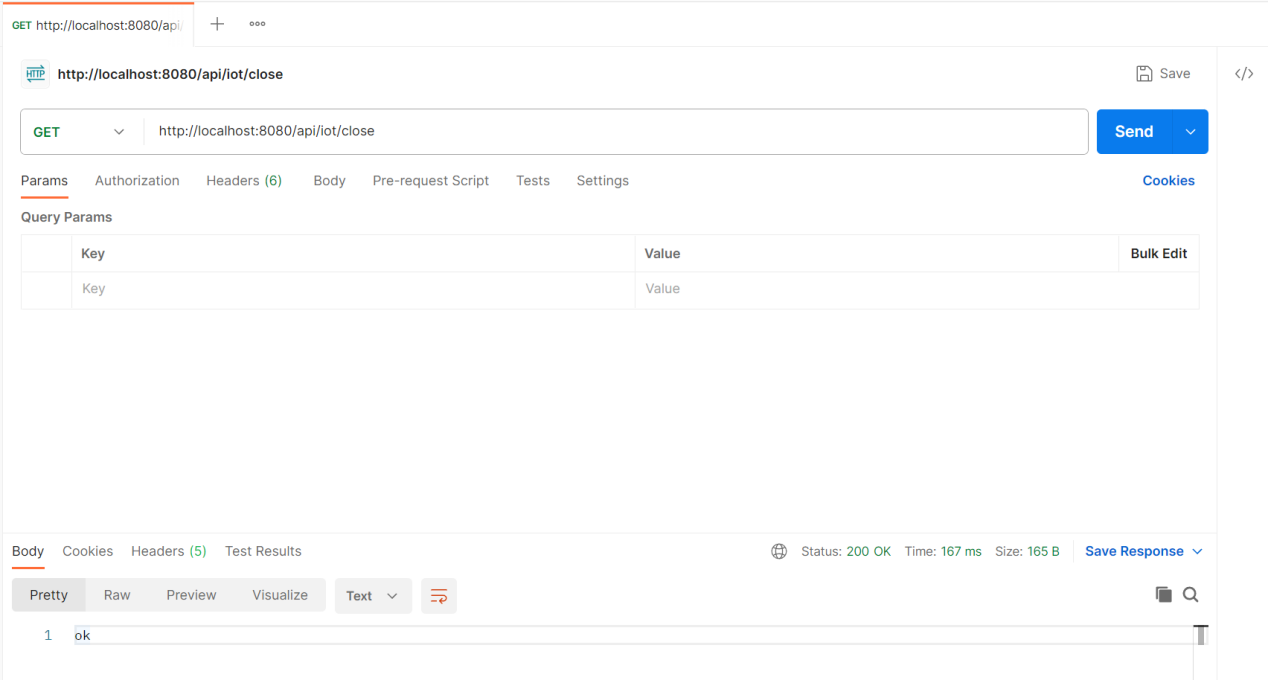The image size is (1268, 680).
Task: Click the wrap lines icon in response
Action: (x=438, y=596)
